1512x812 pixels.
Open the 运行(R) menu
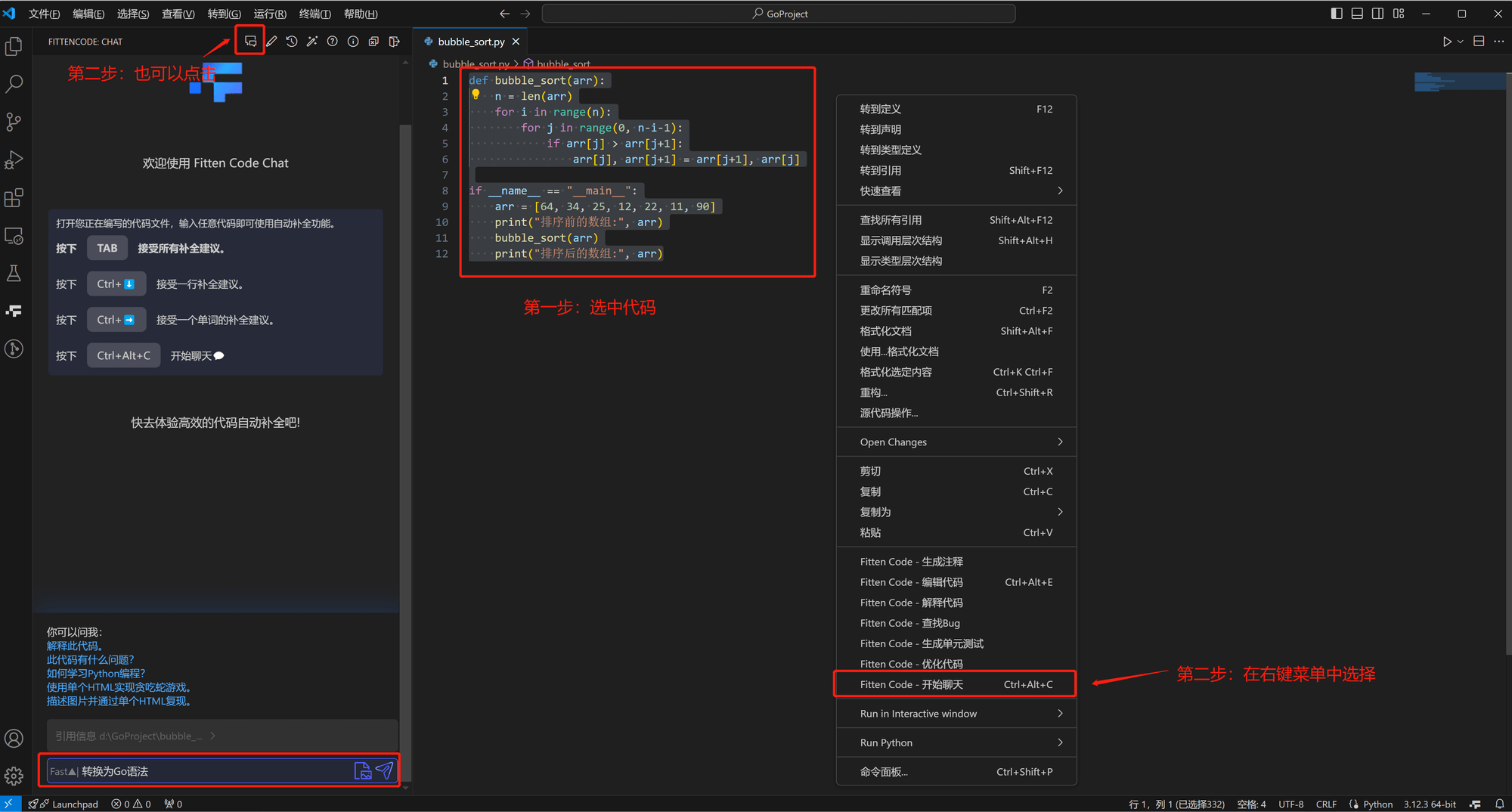[270, 14]
